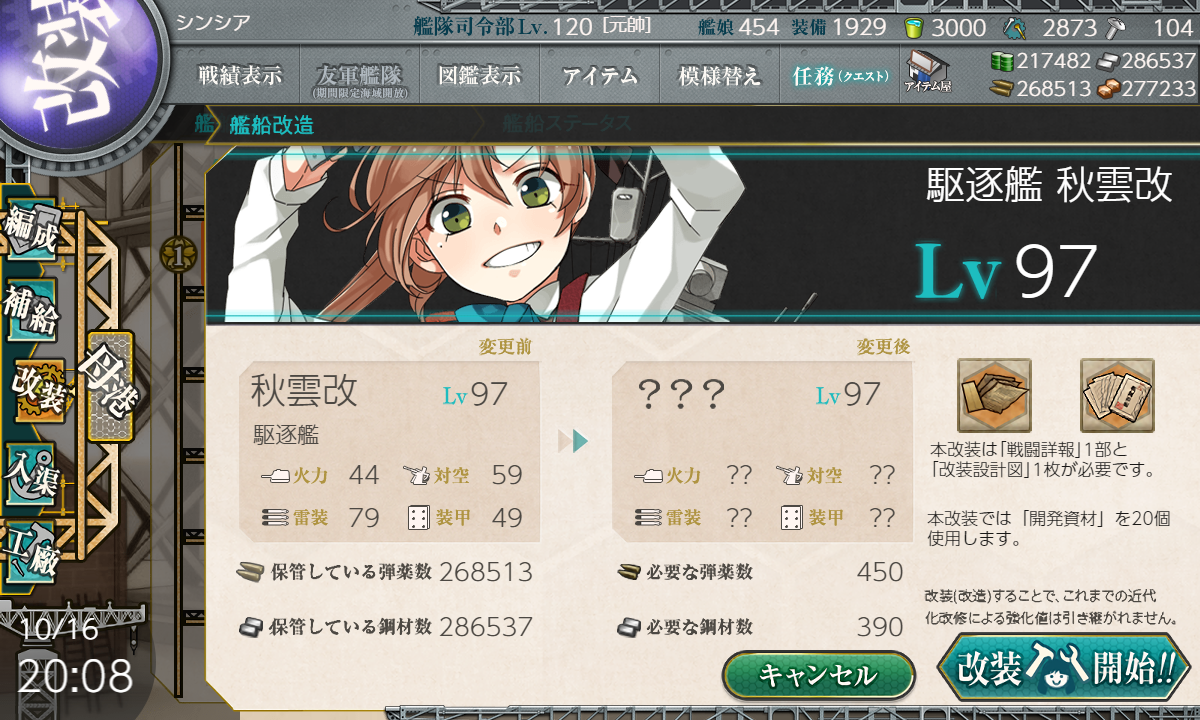The image size is (1200, 720).
Task: Open 模様替え menu tab
Action: tap(720, 76)
